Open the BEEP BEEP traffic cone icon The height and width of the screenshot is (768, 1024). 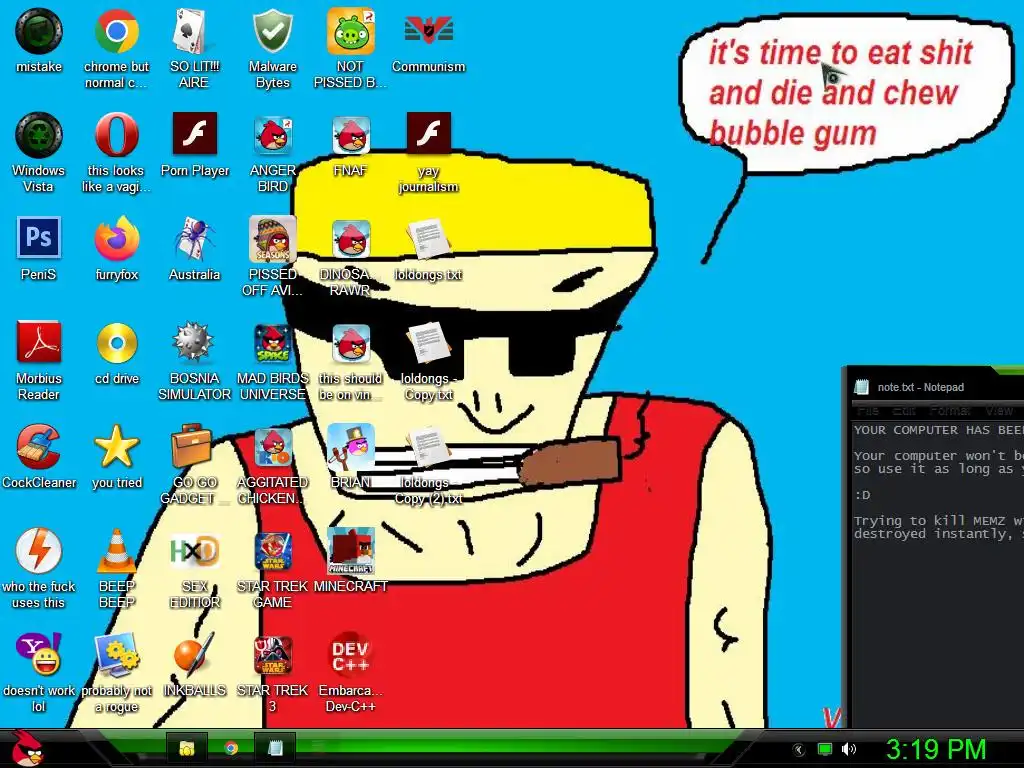116,551
